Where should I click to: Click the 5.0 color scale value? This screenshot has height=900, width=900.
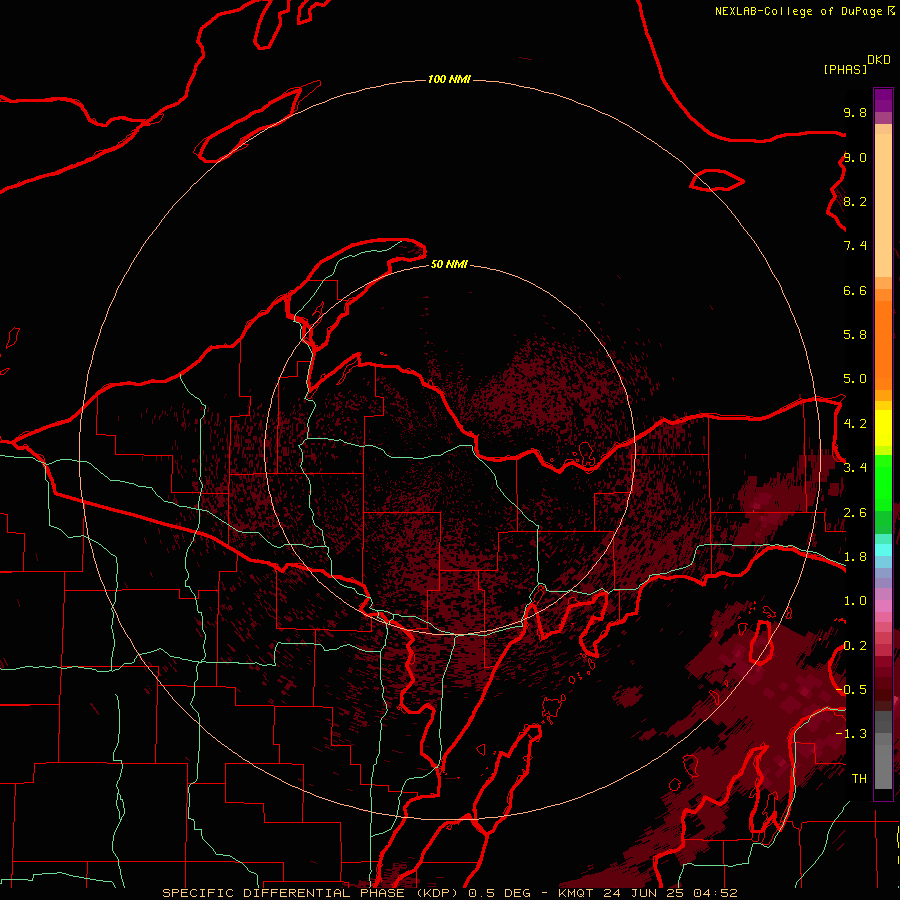coord(855,379)
